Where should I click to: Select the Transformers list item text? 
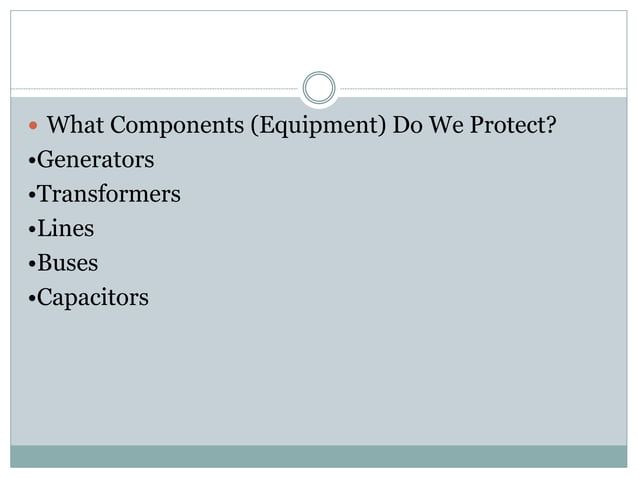tap(109, 194)
